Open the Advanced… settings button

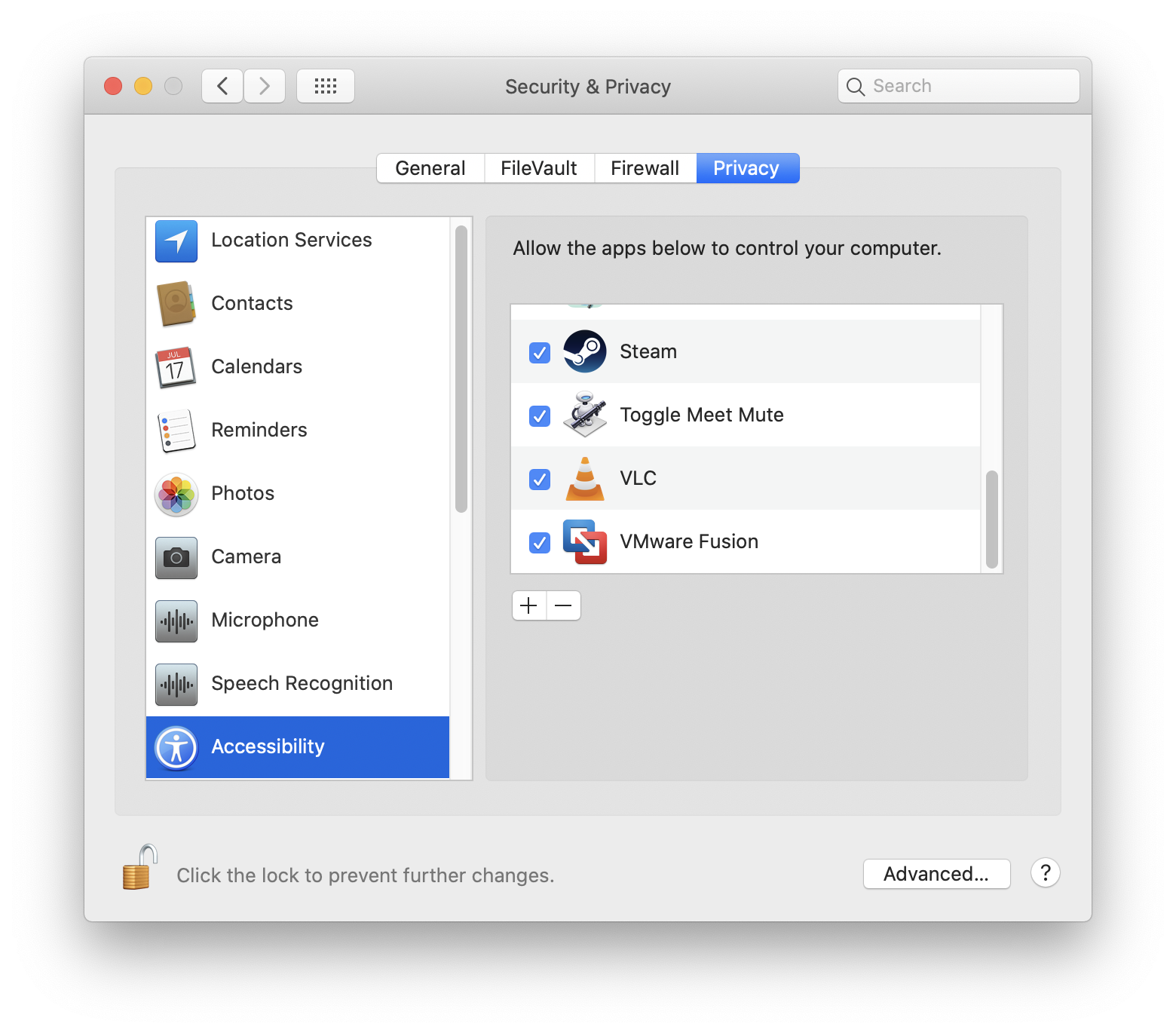[936, 874]
